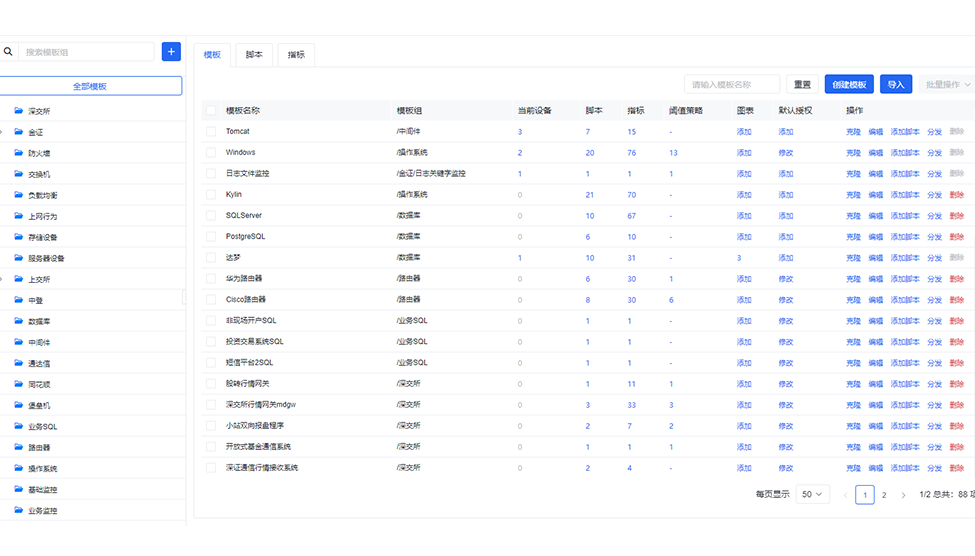The width and height of the screenshot is (975, 556).
Task: Expand the 金证 group tree arrow
Action: point(1,132)
